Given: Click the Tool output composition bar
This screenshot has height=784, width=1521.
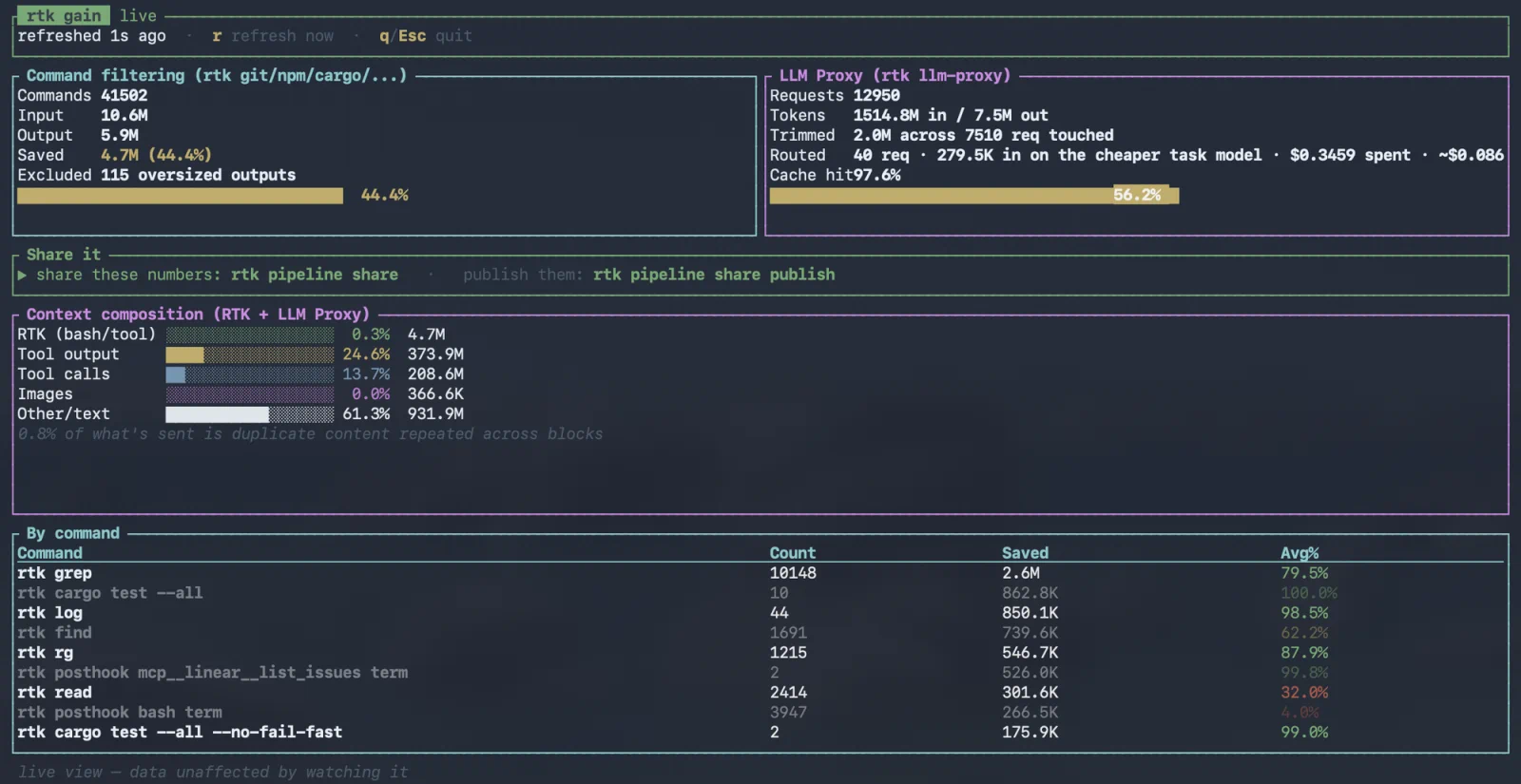Looking at the screenshot, I should [250, 354].
